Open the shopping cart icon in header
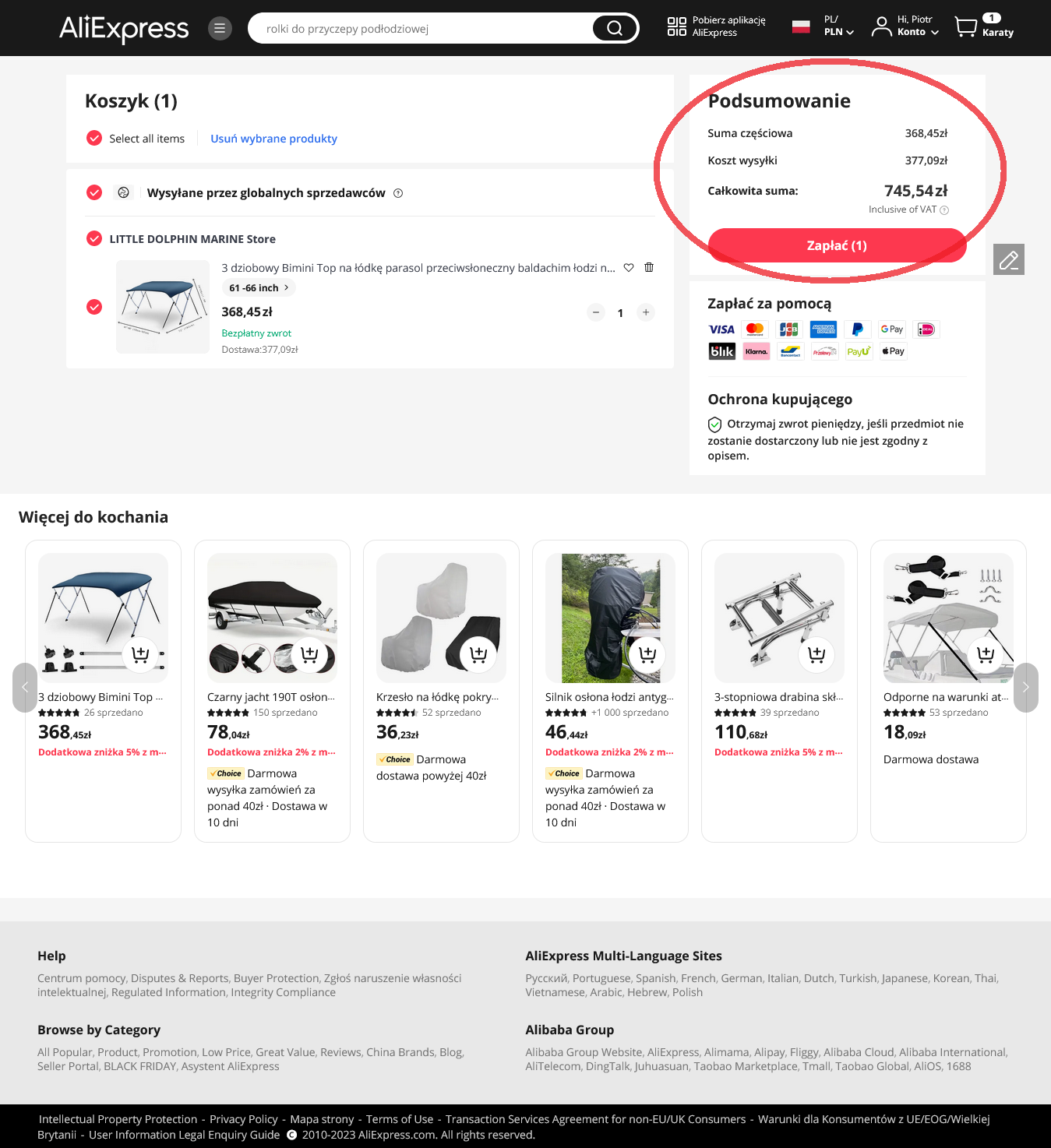Screen dimensions: 1051x1148 point(966,27)
